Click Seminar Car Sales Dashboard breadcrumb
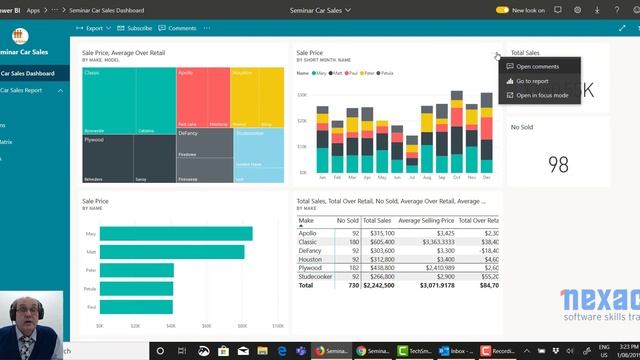The image size is (640, 360). [107, 10]
